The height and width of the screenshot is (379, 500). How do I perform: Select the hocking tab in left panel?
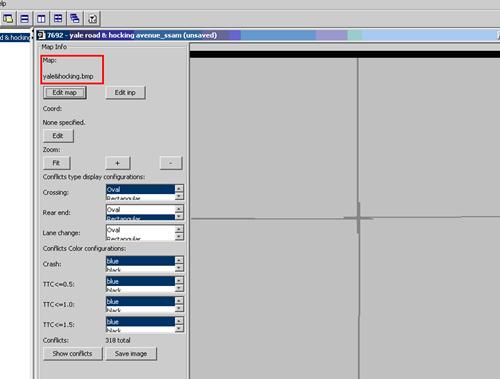[15, 37]
